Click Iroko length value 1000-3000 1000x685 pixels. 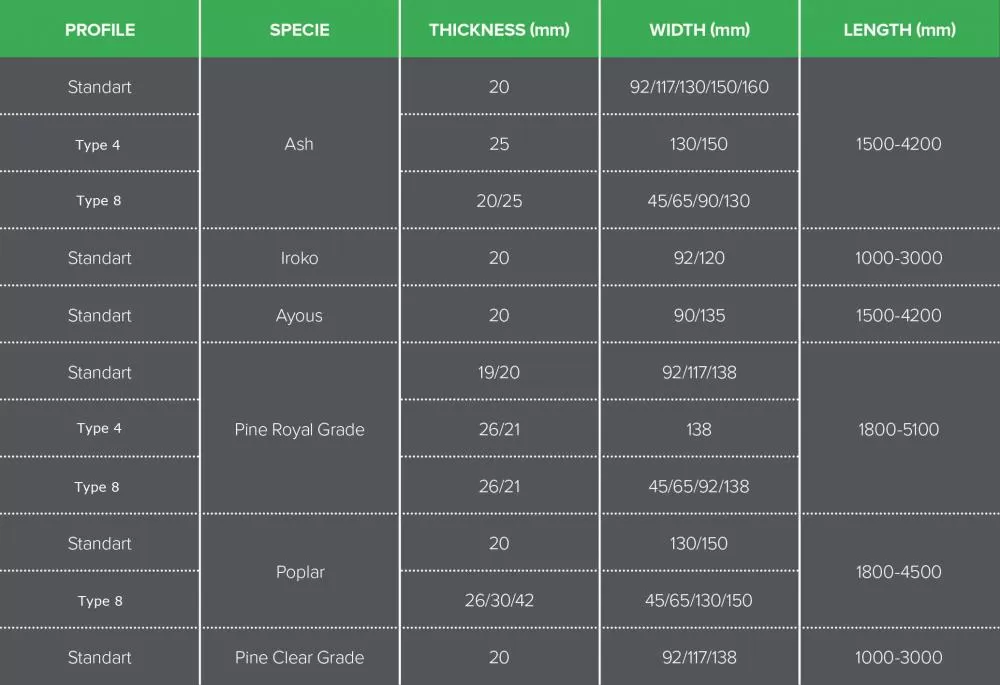pyautogui.click(x=899, y=258)
